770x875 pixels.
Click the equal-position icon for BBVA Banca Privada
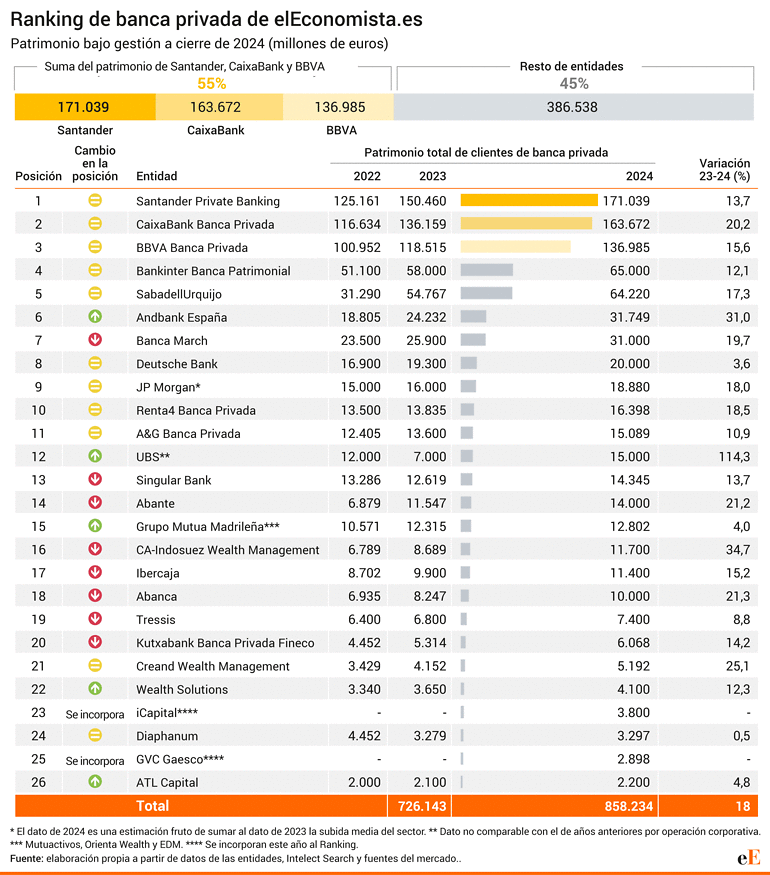pyautogui.click(x=95, y=247)
